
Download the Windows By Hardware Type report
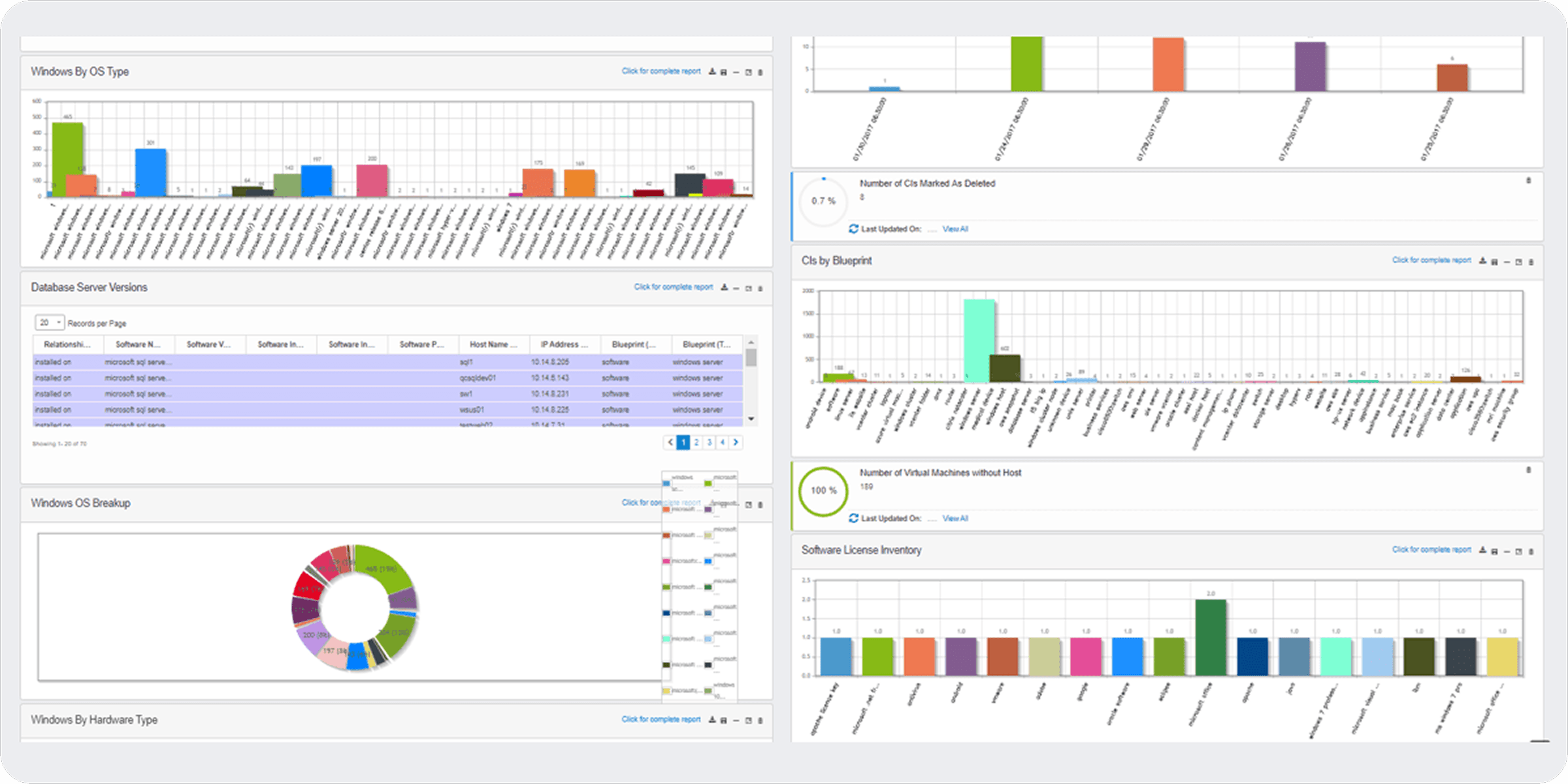(x=712, y=720)
